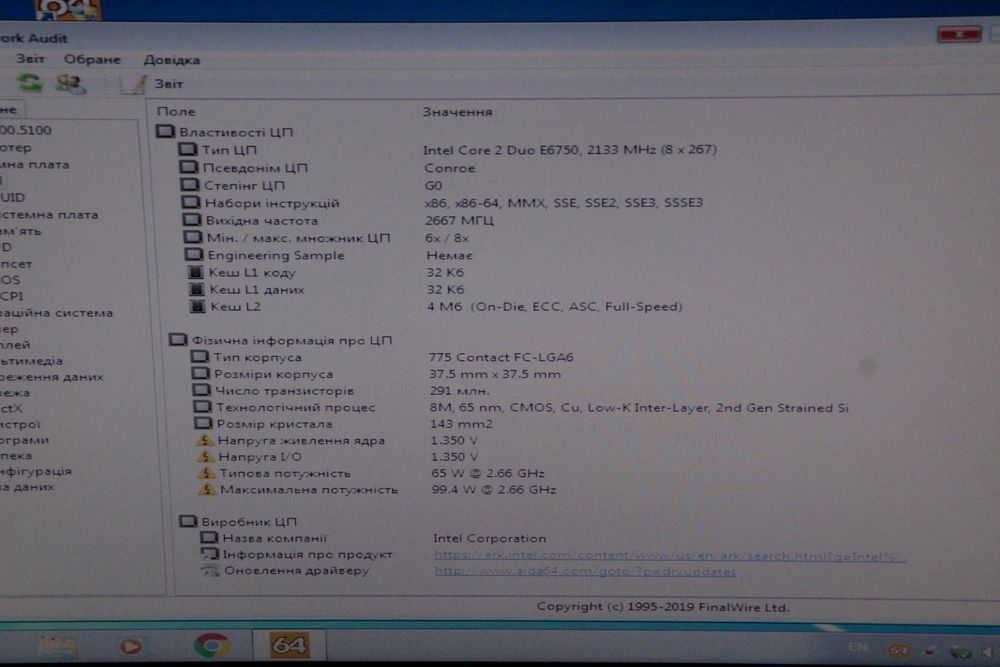Click the EN language indicator
Image resolution: width=1000 pixels, height=667 pixels.
[858, 647]
